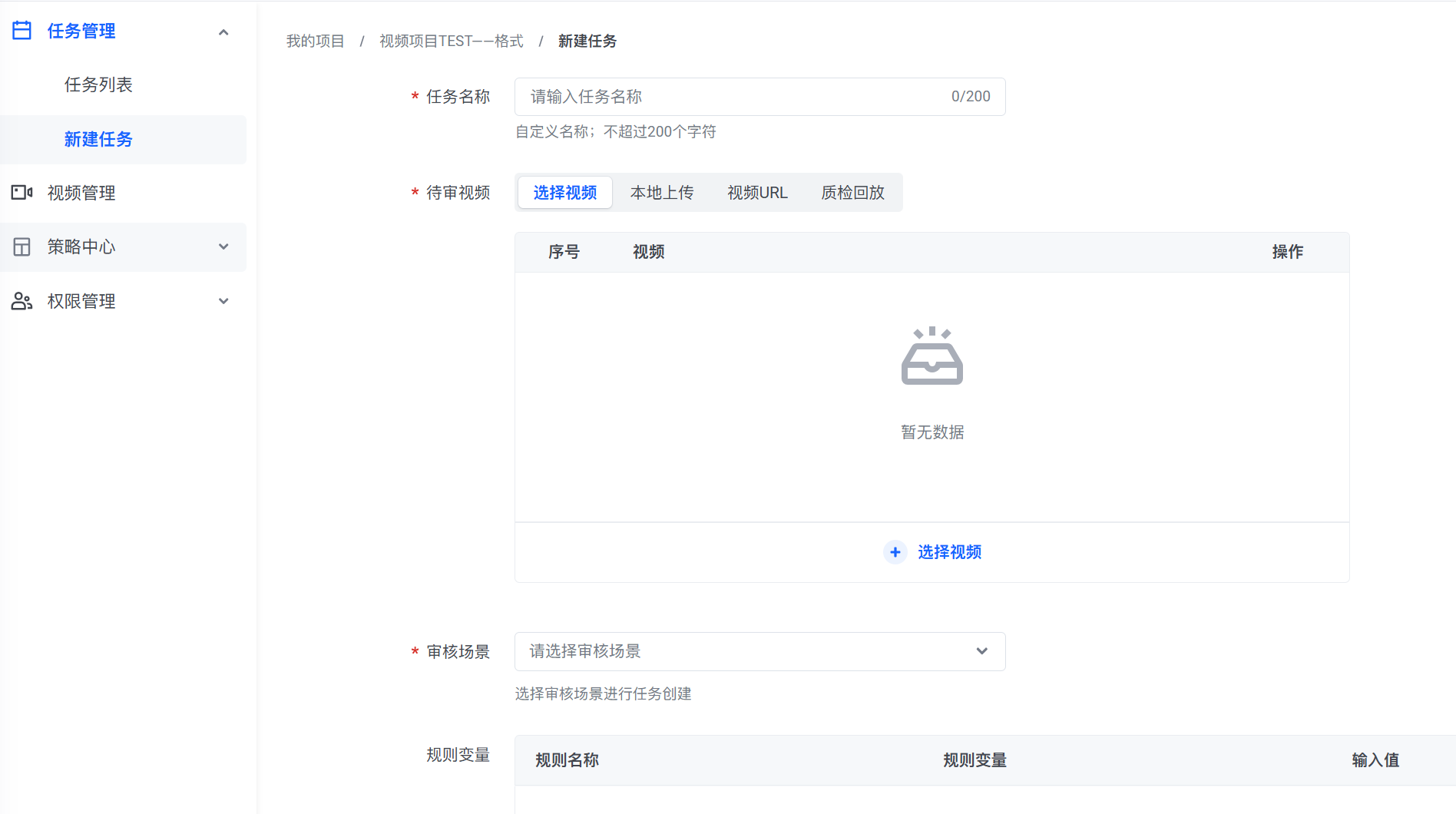Switch to the 选择视频 tab
The height and width of the screenshot is (814, 1456).
click(x=565, y=193)
